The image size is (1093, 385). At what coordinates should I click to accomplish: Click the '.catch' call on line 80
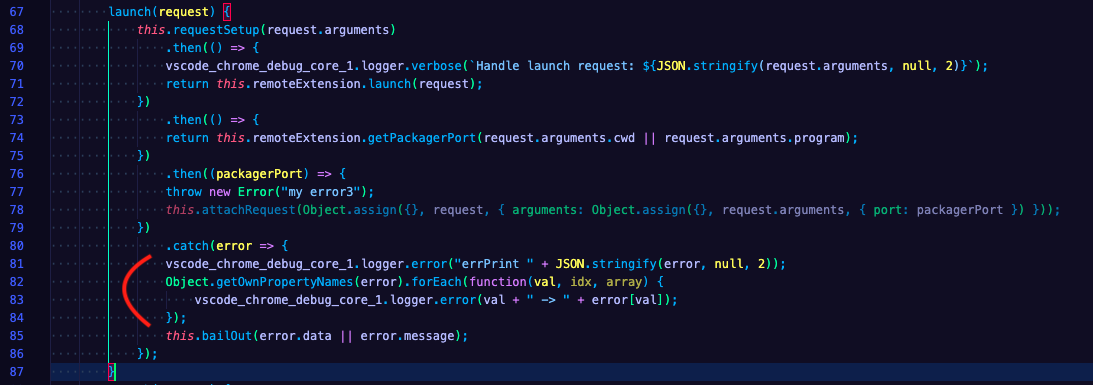click(188, 246)
